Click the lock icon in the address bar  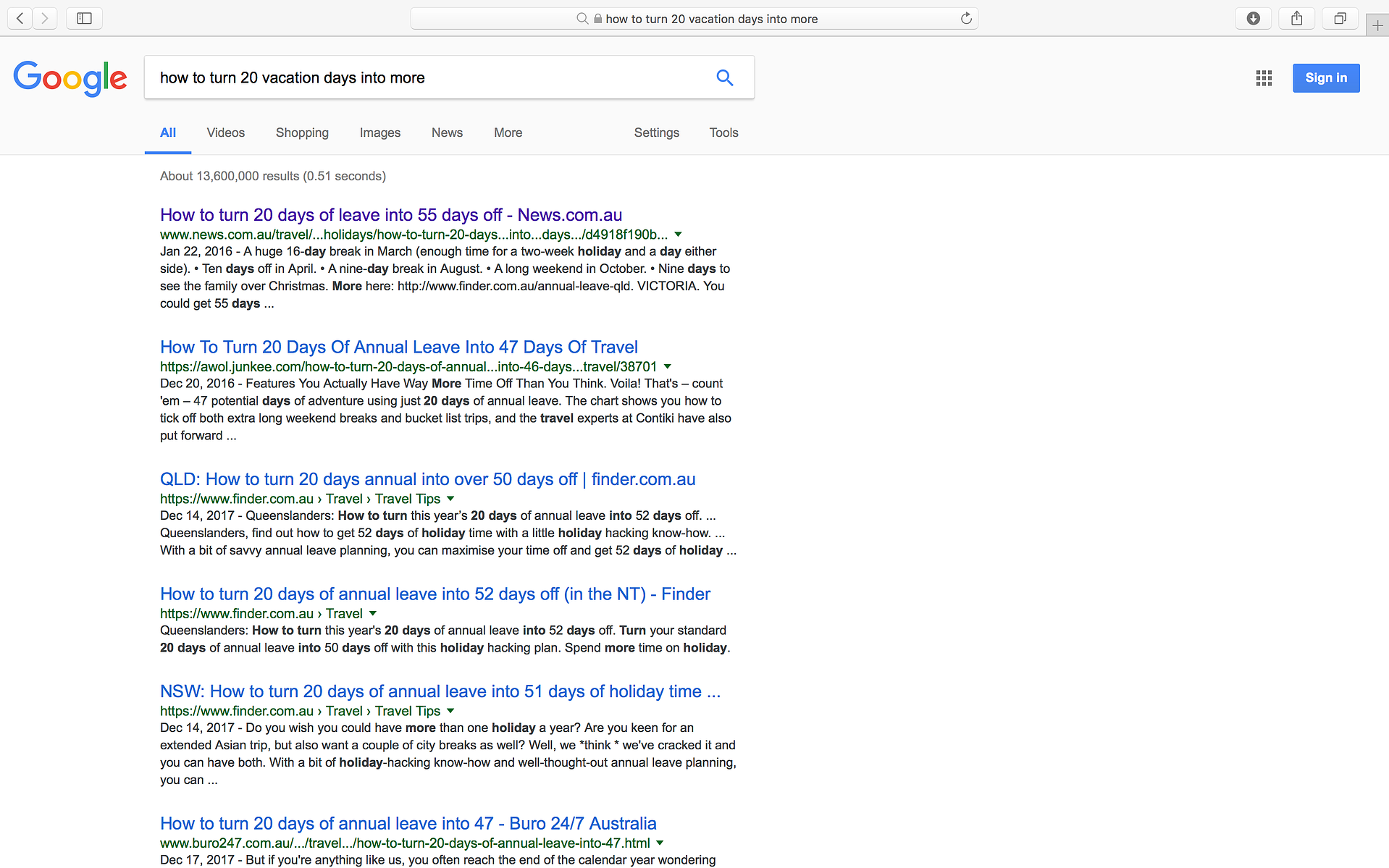pyautogui.click(x=597, y=19)
